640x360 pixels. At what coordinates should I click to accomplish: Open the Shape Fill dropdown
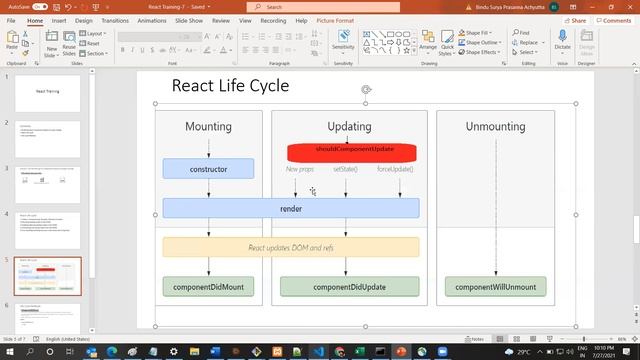point(475,33)
